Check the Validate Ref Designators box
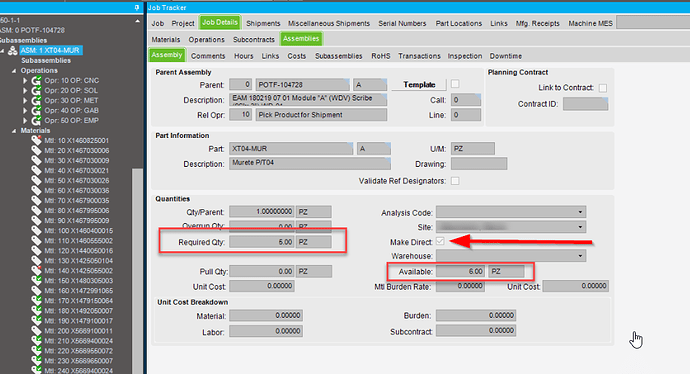690x374 pixels. point(455,181)
